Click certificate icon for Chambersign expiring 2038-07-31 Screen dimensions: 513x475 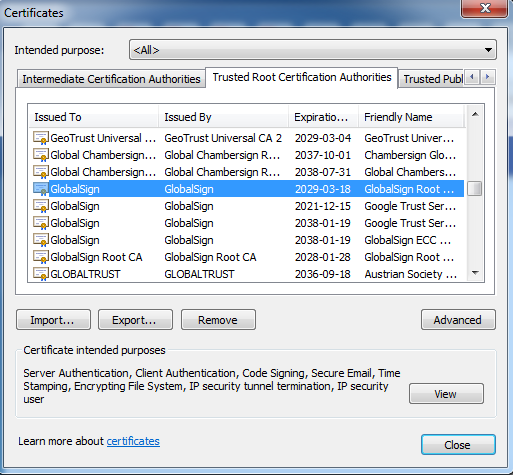click(x=41, y=172)
